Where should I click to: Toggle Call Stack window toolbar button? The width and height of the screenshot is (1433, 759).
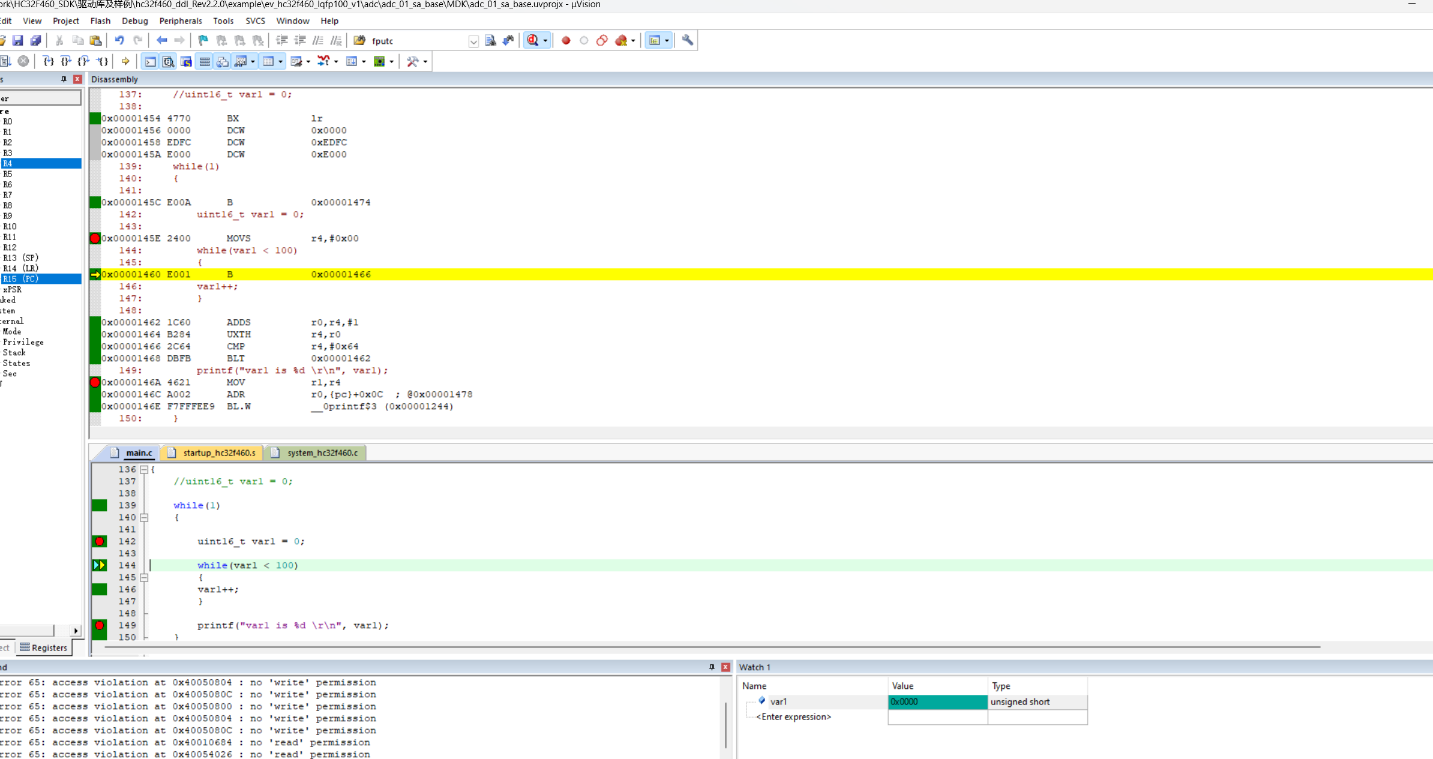coord(222,62)
